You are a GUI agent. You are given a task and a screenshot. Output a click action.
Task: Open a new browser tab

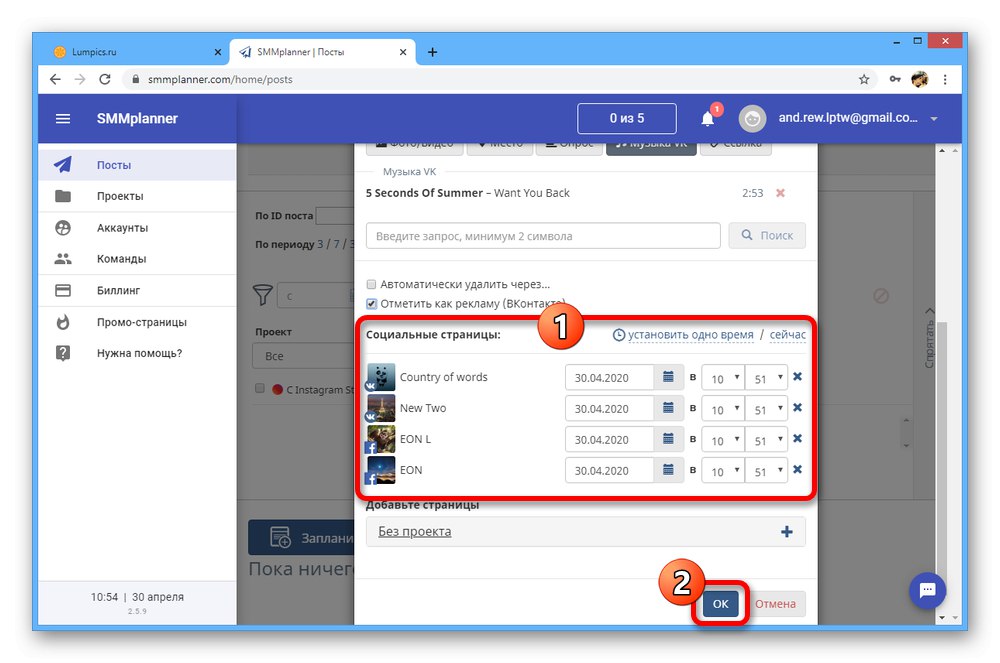[x=432, y=52]
